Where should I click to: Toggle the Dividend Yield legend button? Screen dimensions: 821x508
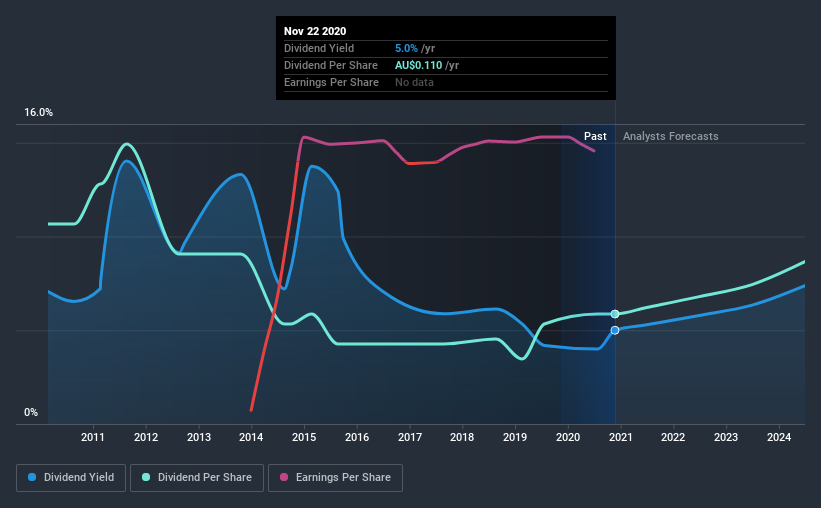(71, 478)
